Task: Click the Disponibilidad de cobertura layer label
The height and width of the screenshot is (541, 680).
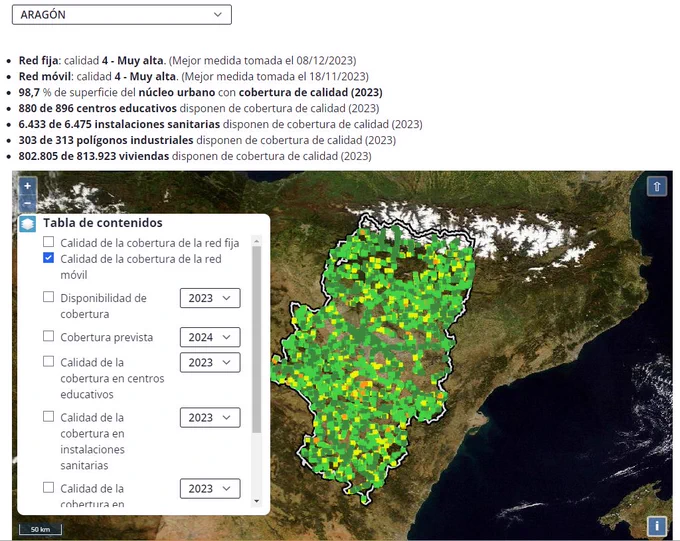Action: tap(103, 306)
